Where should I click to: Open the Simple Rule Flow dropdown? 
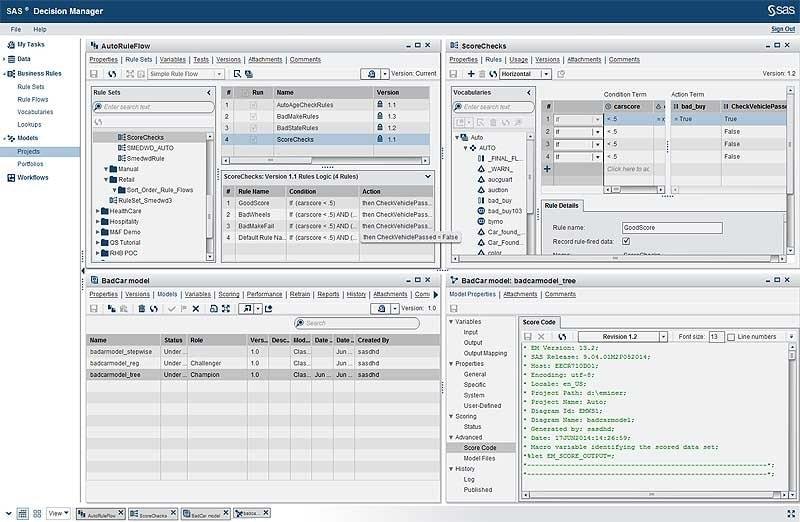(186, 74)
